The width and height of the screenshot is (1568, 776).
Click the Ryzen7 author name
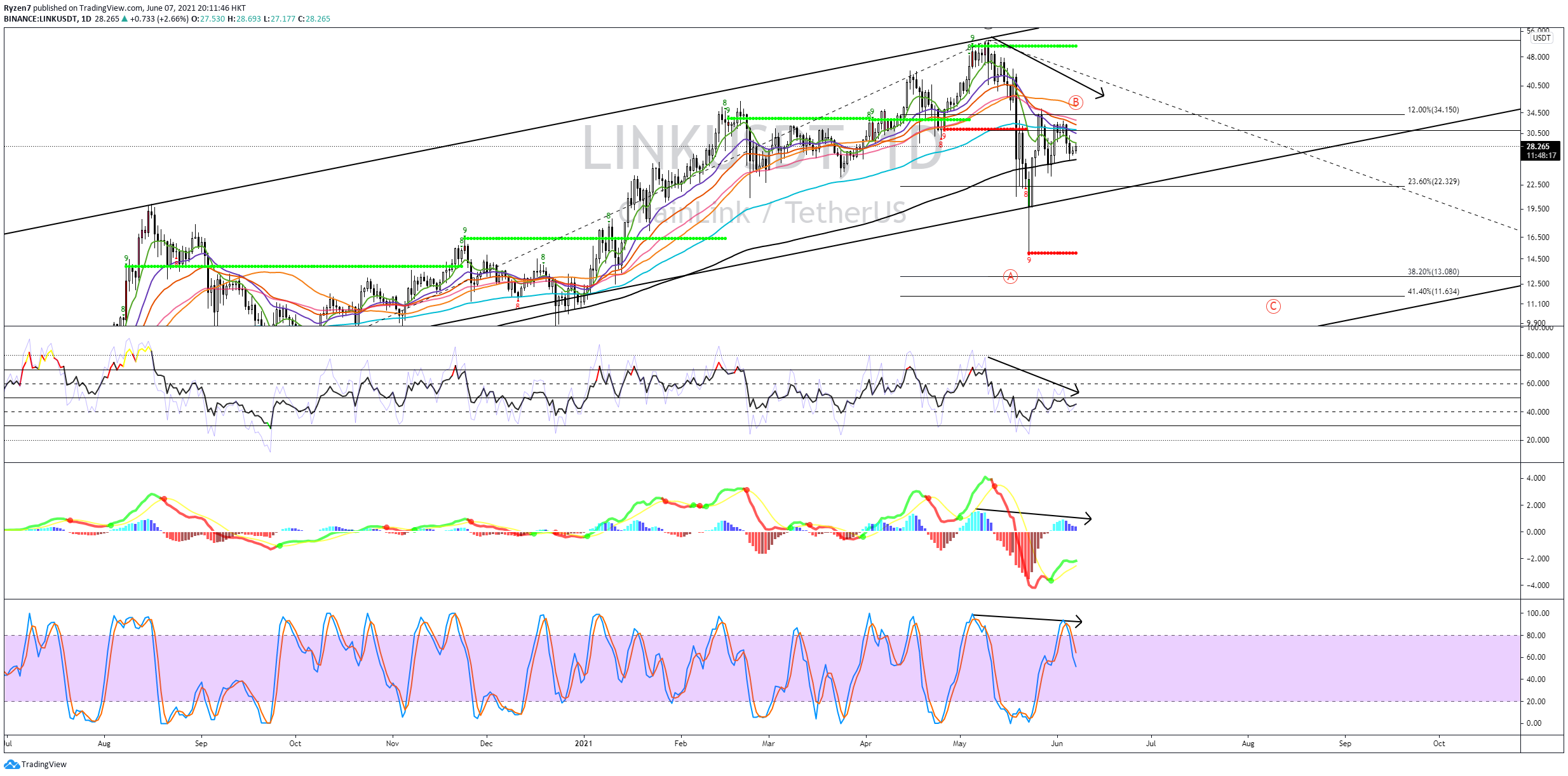pyautogui.click(x=17, y=8)
